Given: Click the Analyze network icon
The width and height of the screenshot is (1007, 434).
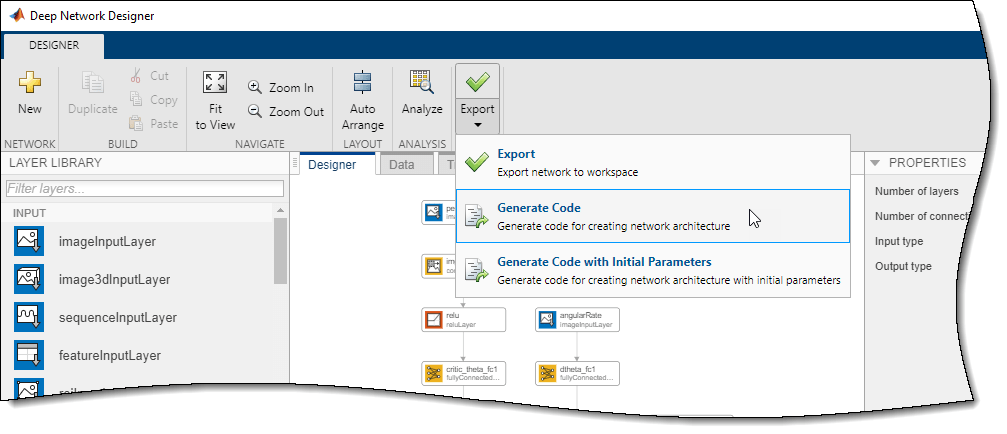Looking at the screenshot, I should pos(422,82).
